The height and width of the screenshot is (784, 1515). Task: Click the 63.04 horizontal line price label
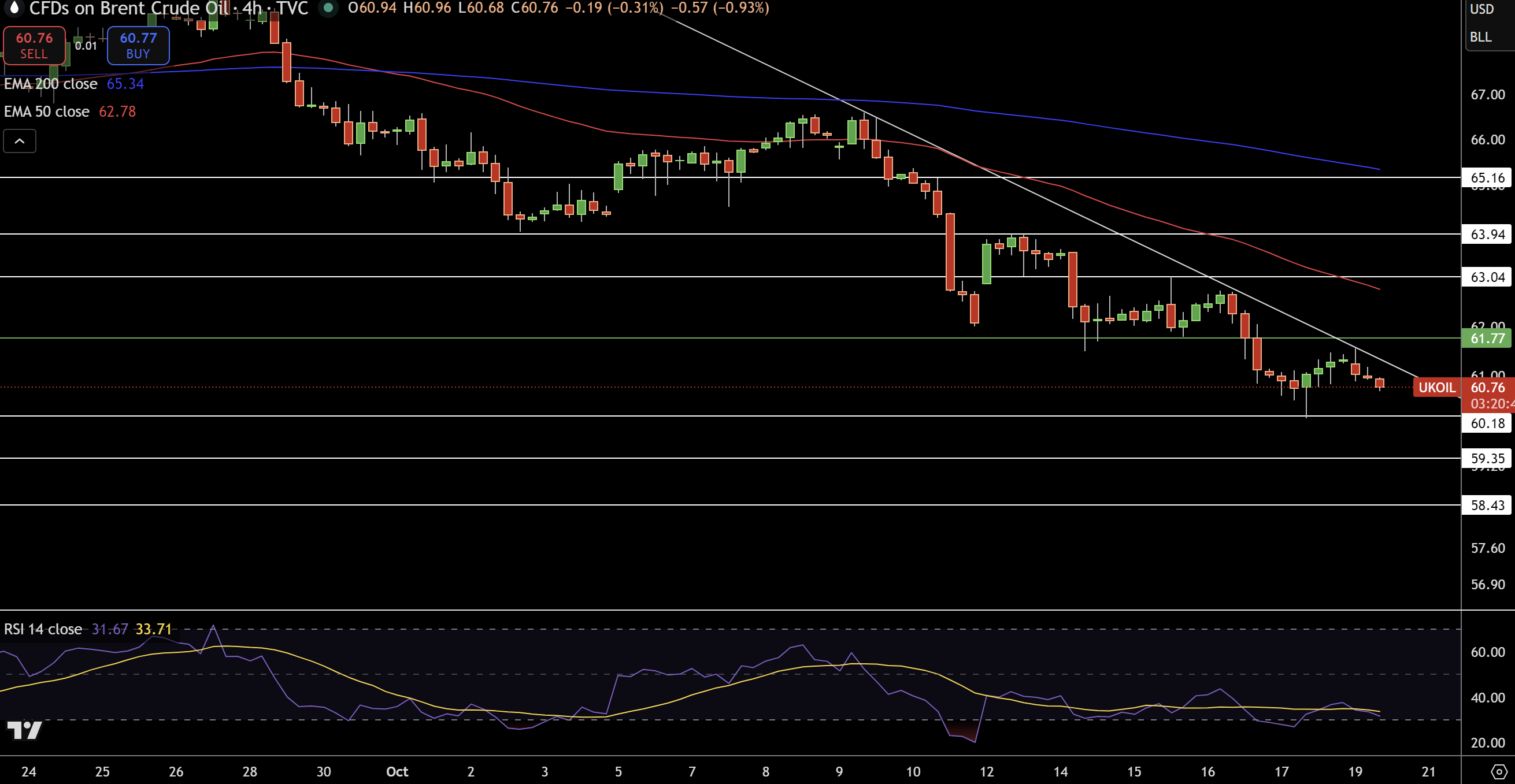pos(1487,277)
